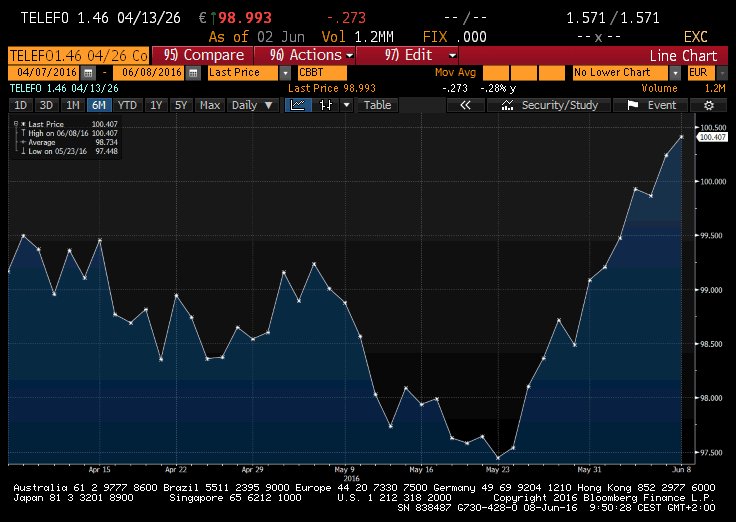Image resolution: width=736 pixels, height=522 pixels.
Task: Open the Security/Study button
Action: pos(549,105)
